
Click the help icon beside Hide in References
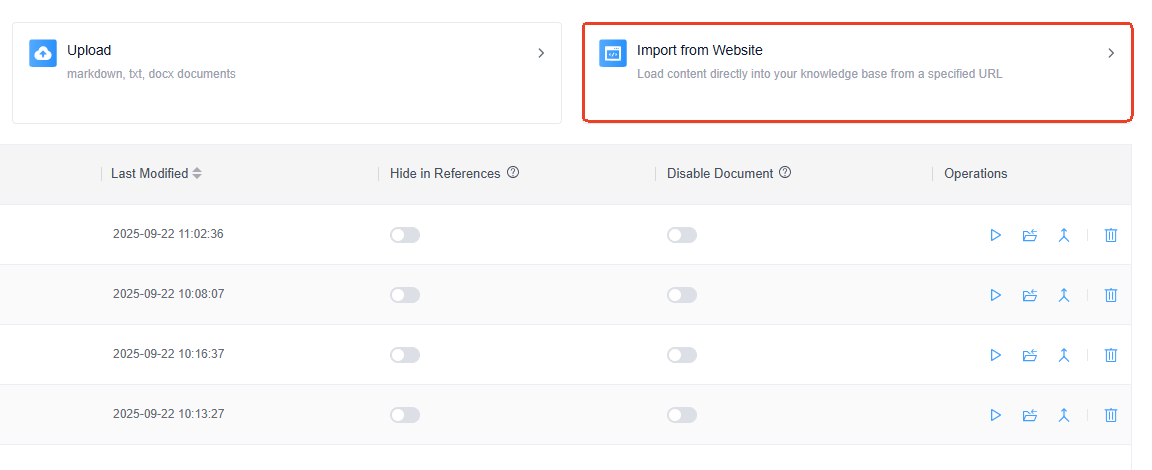[513, 173]
